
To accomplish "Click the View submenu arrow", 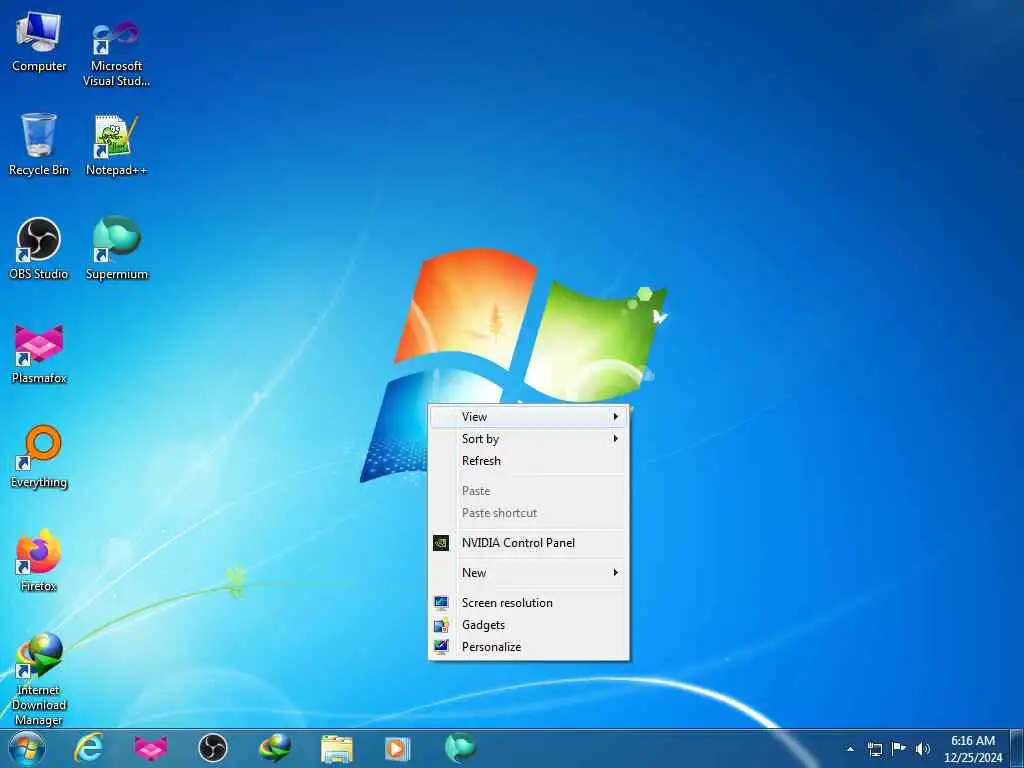I will point(615,417).
